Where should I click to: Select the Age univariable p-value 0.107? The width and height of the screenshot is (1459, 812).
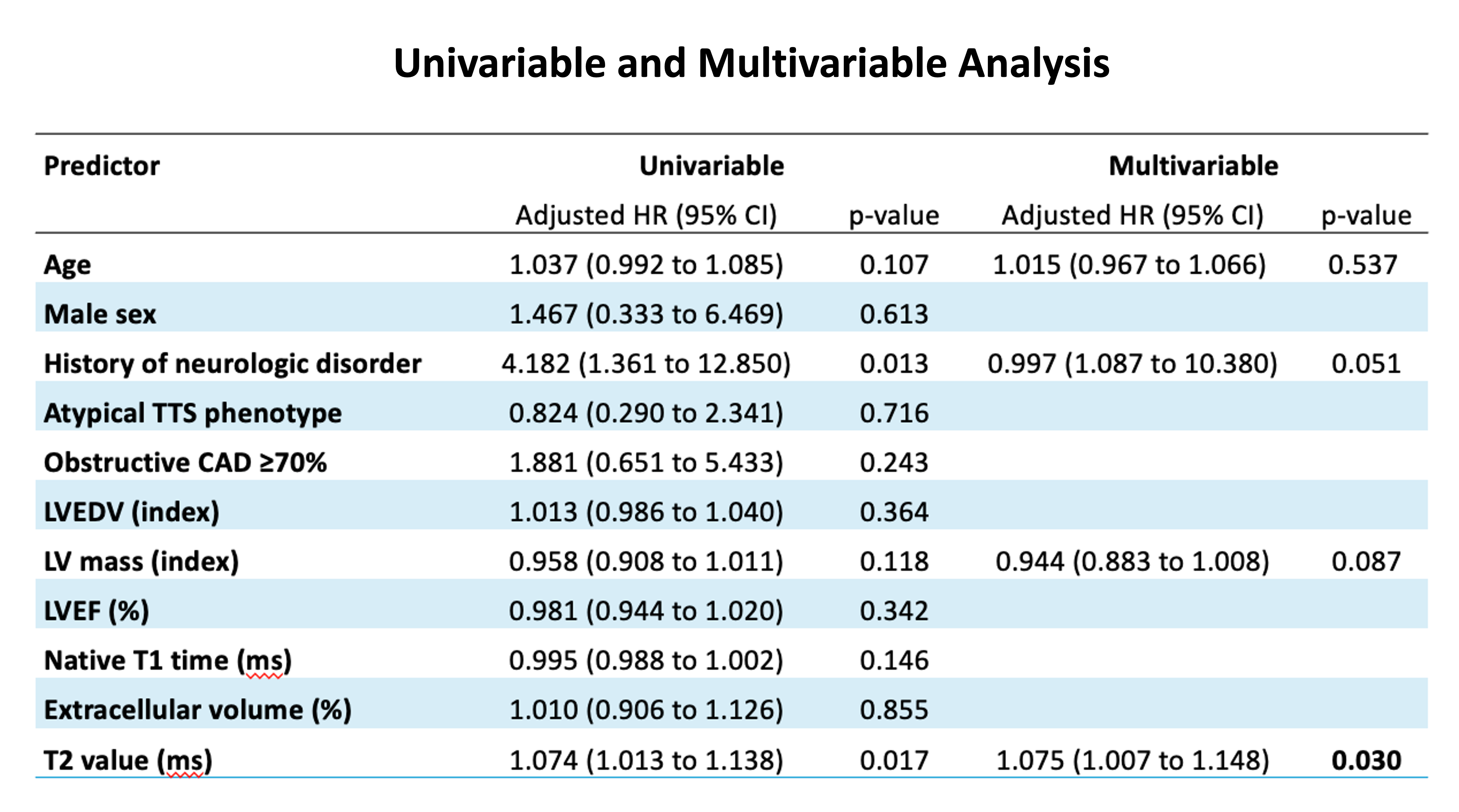[x=894, y=265]
